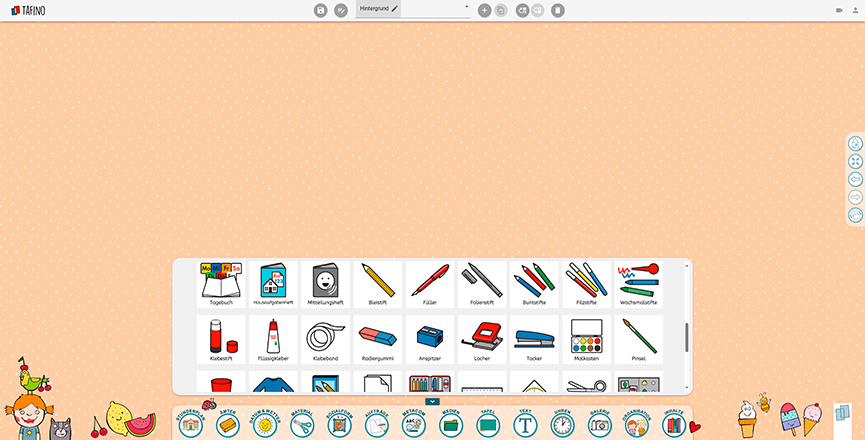Select the Uhren clock category
Viewport: 865px width, 440px height.
pyautogui.click(x=562, y=424)
